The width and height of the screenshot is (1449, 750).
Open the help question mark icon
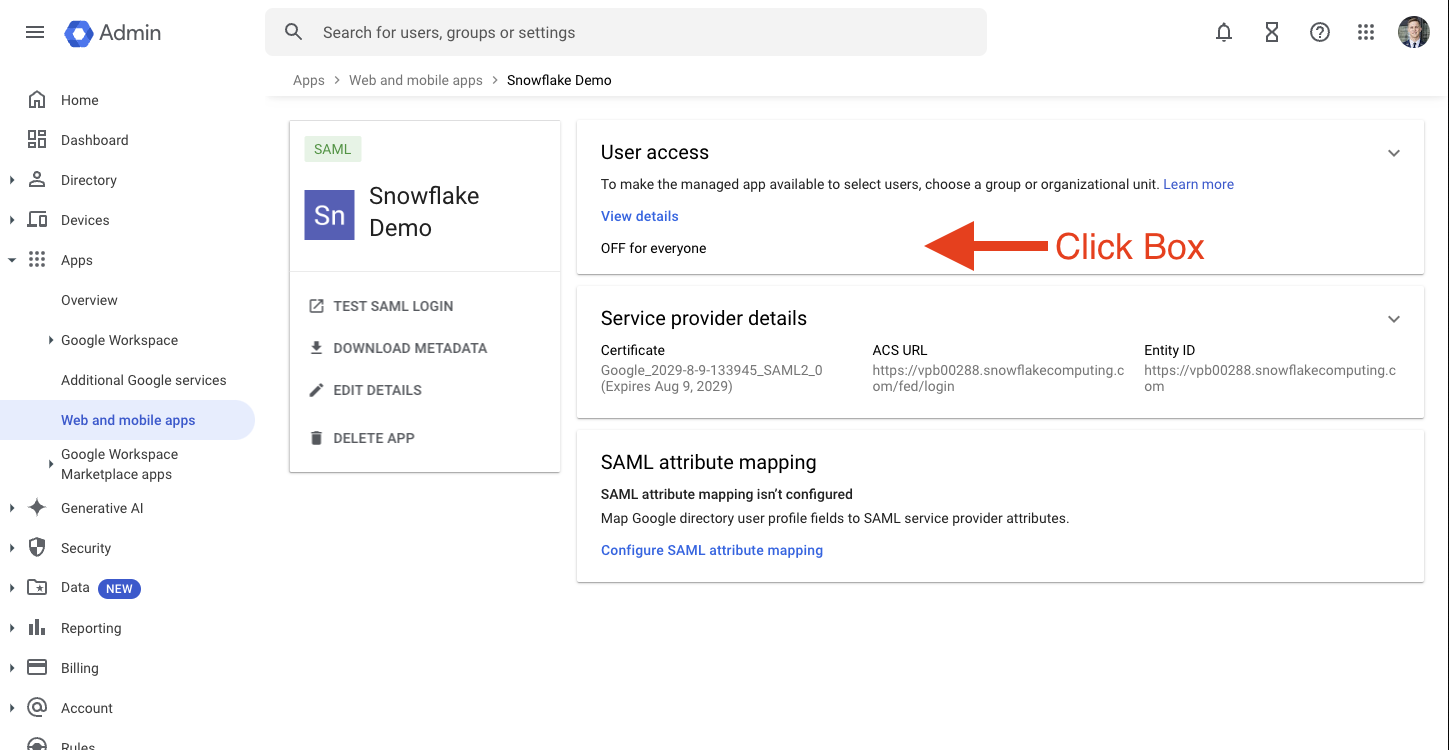tap(1320, 32)
